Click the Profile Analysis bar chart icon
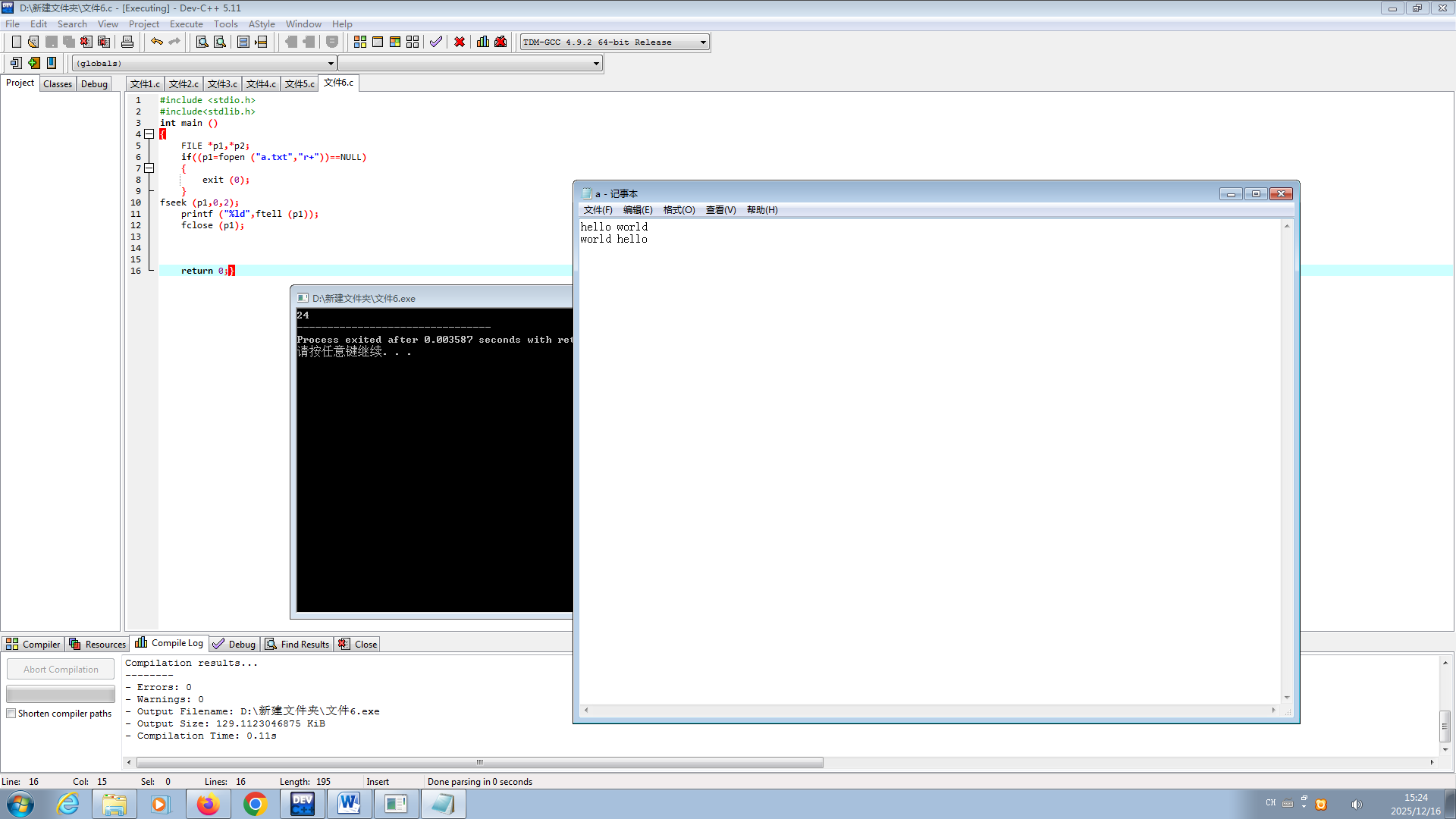Screen dimensions: 1456x819 483,42
